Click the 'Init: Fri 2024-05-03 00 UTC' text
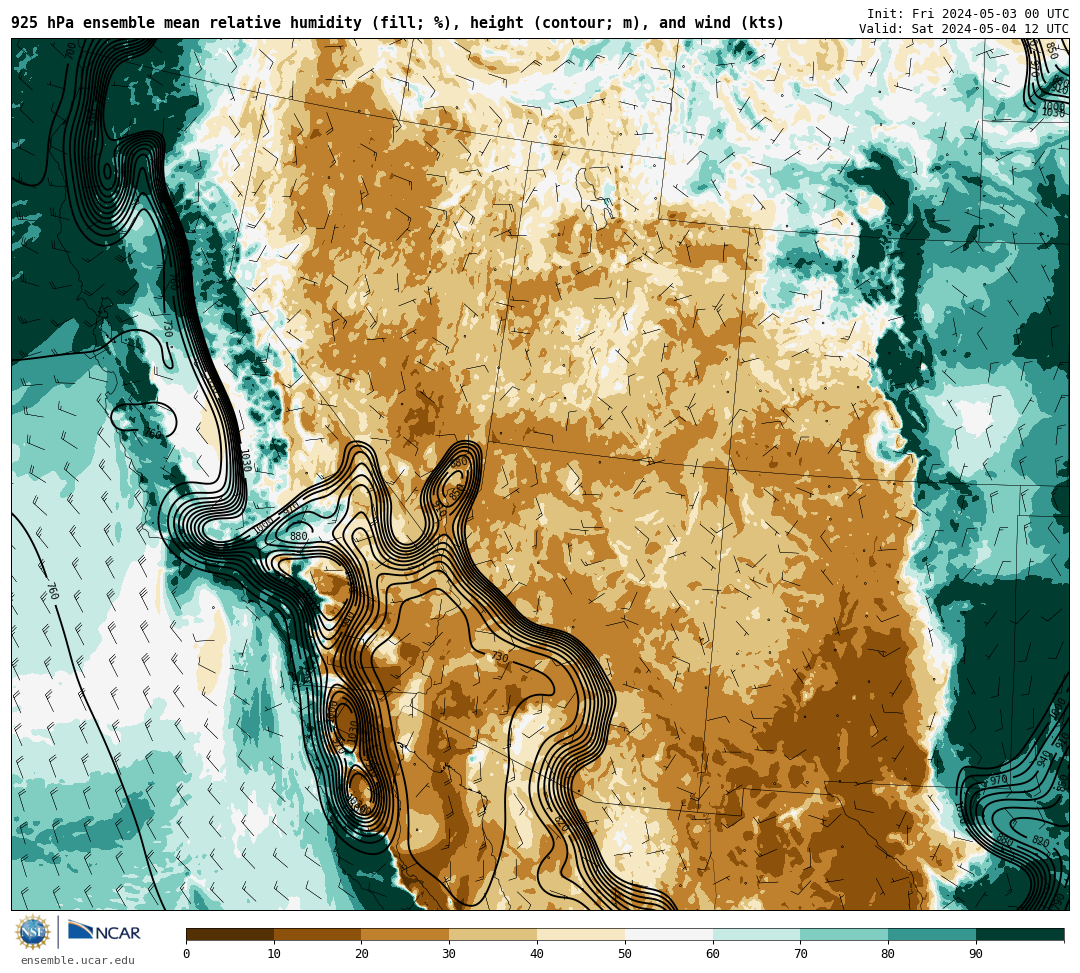Image resolution: width=1080 pixels, height=973 pixels. click(968, 14)
